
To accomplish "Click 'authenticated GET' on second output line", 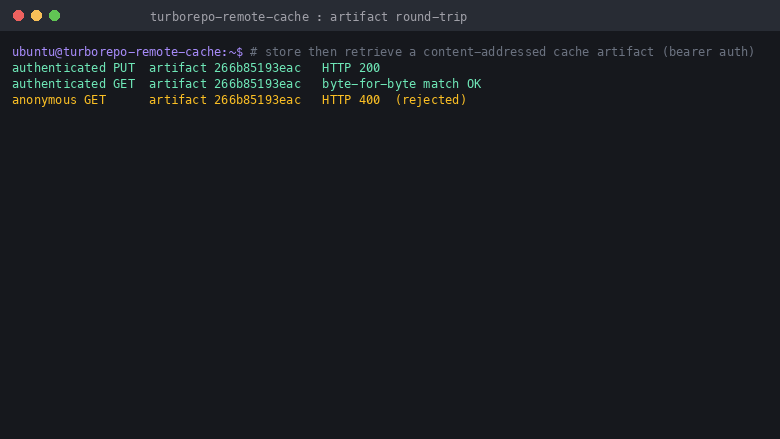I will pyautogui.click(x=74, y=84).
